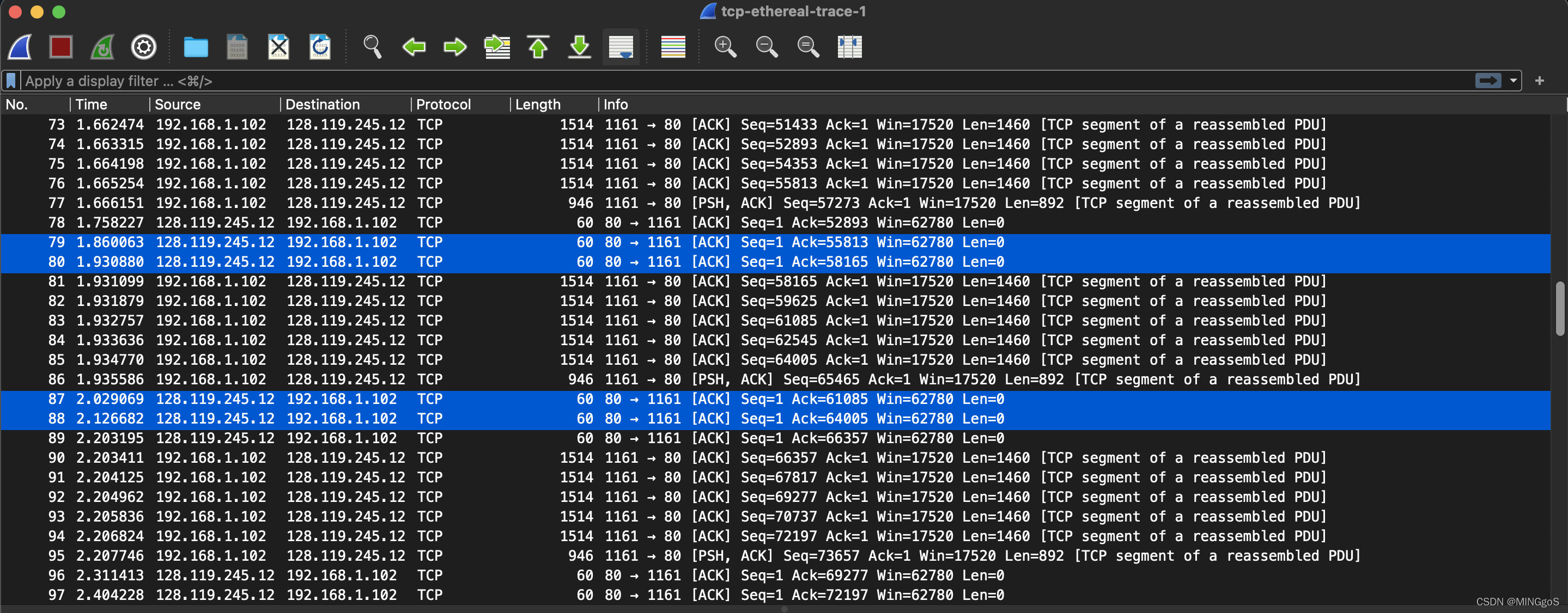
Task: Start capturing packets with shark fin icon
Action: tap(20, 47)
